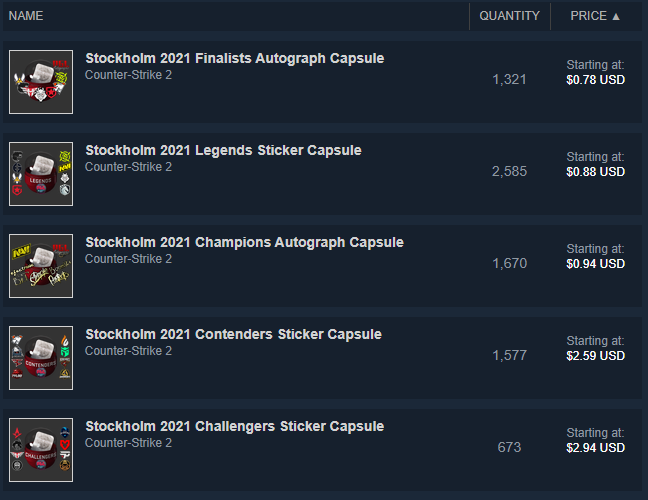Click the $2.59 USD starting price
Screen dimensions: 648x500
[x=595, y=356]
